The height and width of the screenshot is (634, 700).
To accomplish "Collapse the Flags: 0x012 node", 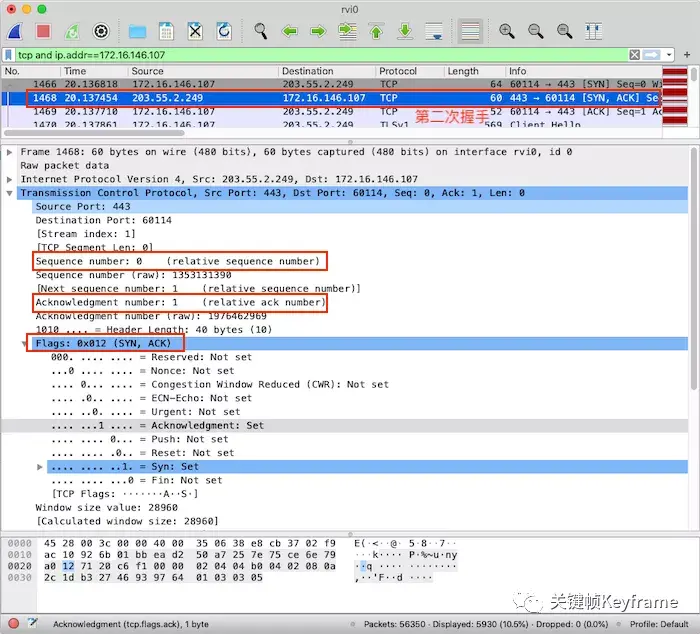I will point(25,344).
